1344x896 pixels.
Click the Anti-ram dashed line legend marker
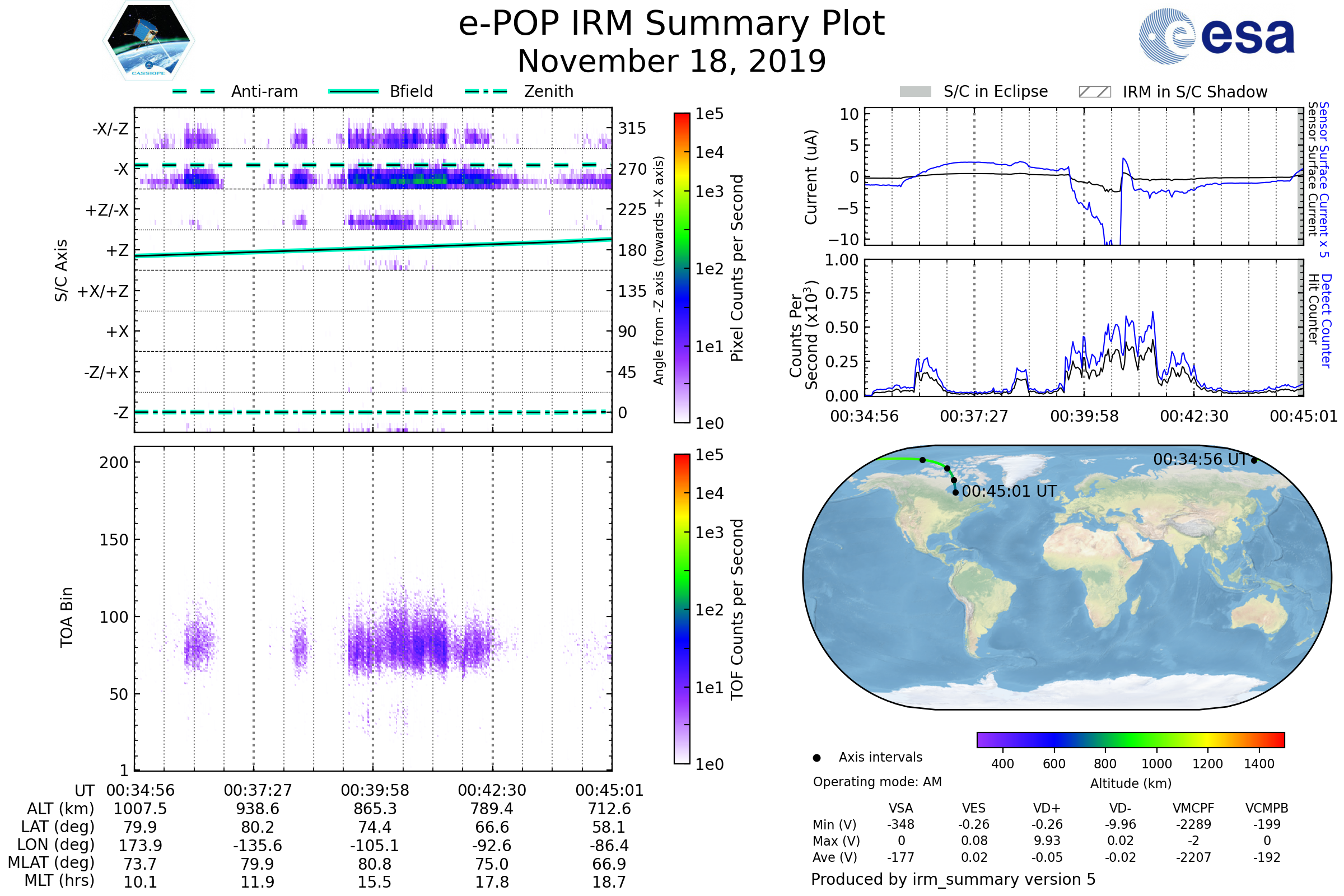point(194,91)
